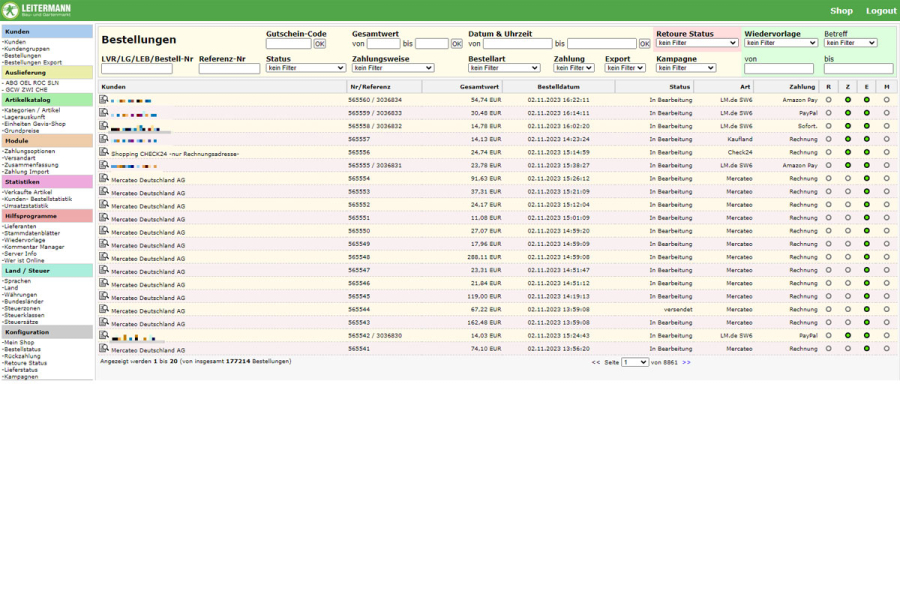Click the view icon for order 565556
The height and width of the screenshot is (600, 900).
coord(104,151)
